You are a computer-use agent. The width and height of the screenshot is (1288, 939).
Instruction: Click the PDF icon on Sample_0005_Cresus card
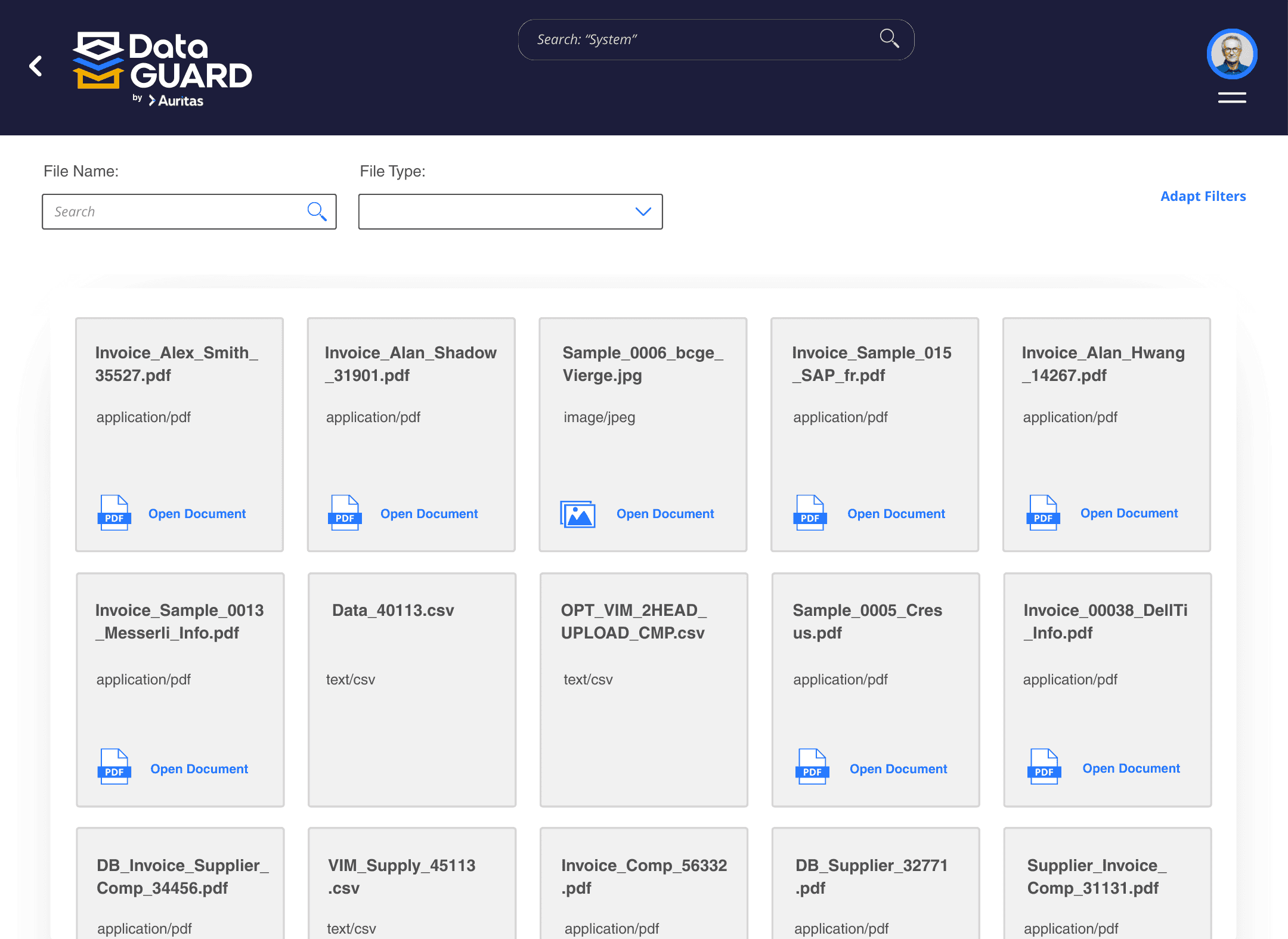[x=812, y=768]
